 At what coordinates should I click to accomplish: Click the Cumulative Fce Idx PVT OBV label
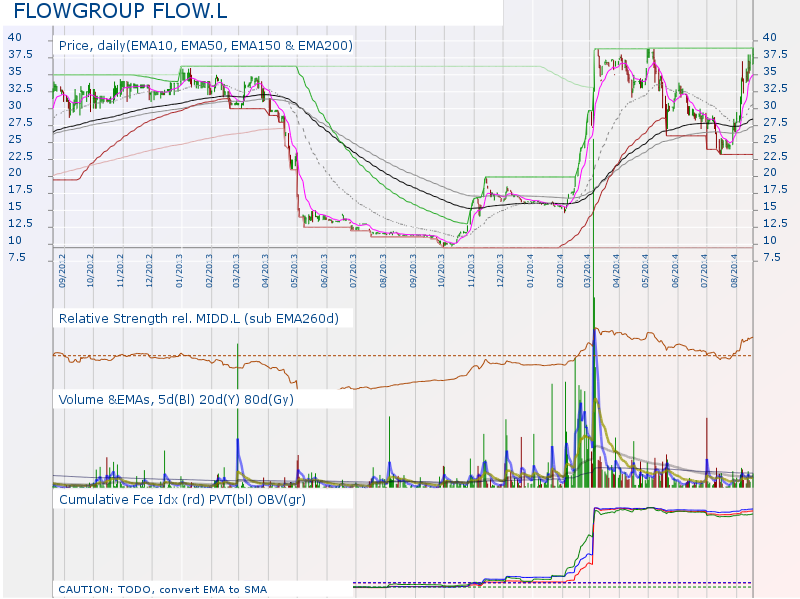coord(182,500)
